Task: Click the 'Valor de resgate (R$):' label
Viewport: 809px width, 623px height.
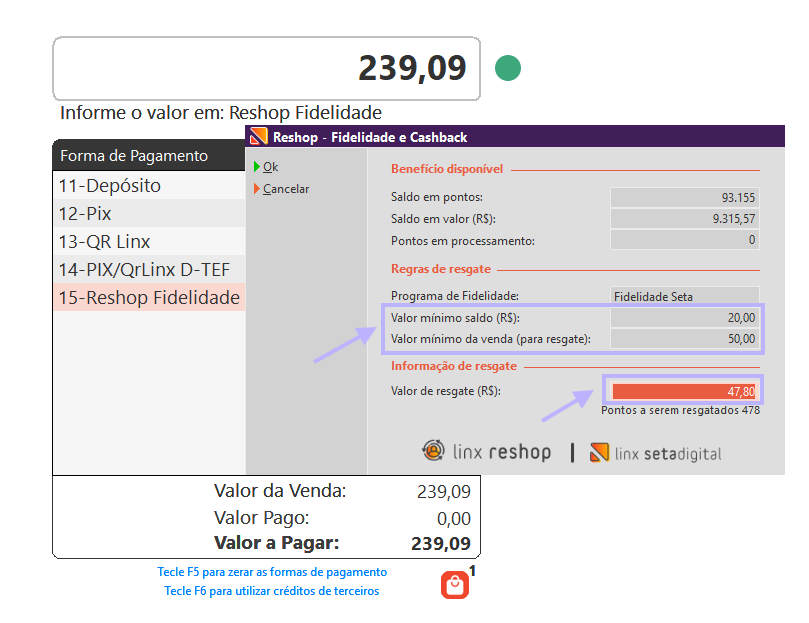Action: click(446, 391)
